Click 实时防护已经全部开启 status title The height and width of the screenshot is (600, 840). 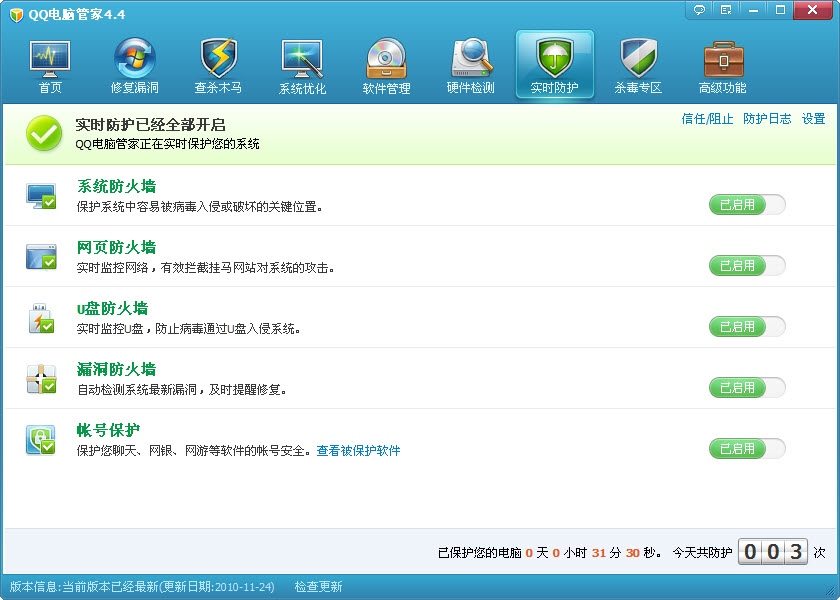pyautogui.click(x=151, y=125)
